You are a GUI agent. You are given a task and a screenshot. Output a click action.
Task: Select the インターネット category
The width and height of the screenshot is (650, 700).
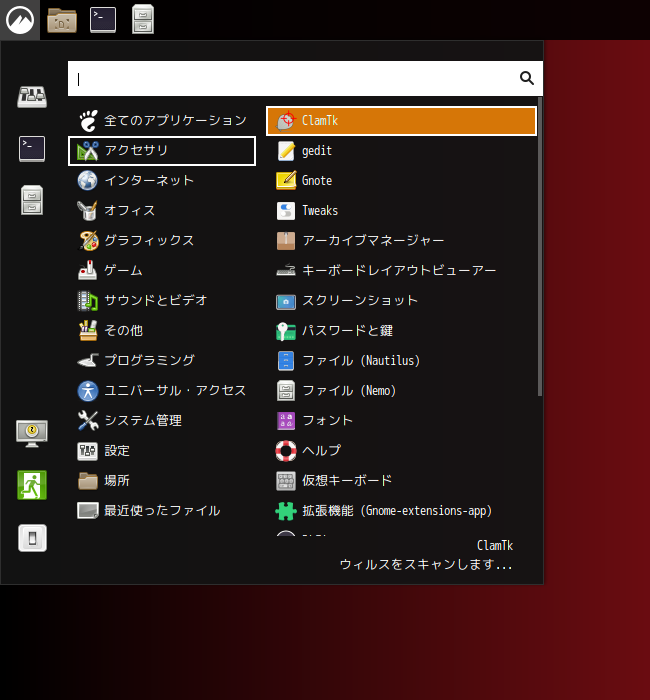162,181
